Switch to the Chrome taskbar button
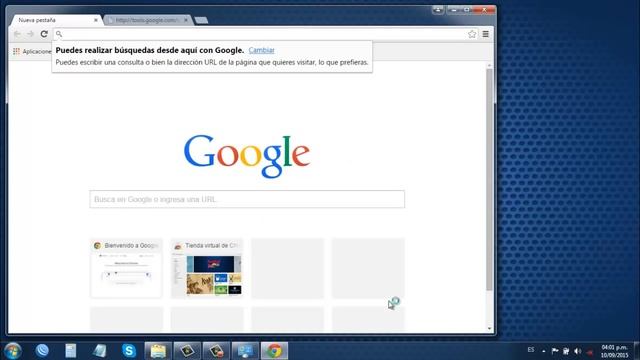Image resolution: width=640 pixels, height=360 pixels. [x=274, y=351]
